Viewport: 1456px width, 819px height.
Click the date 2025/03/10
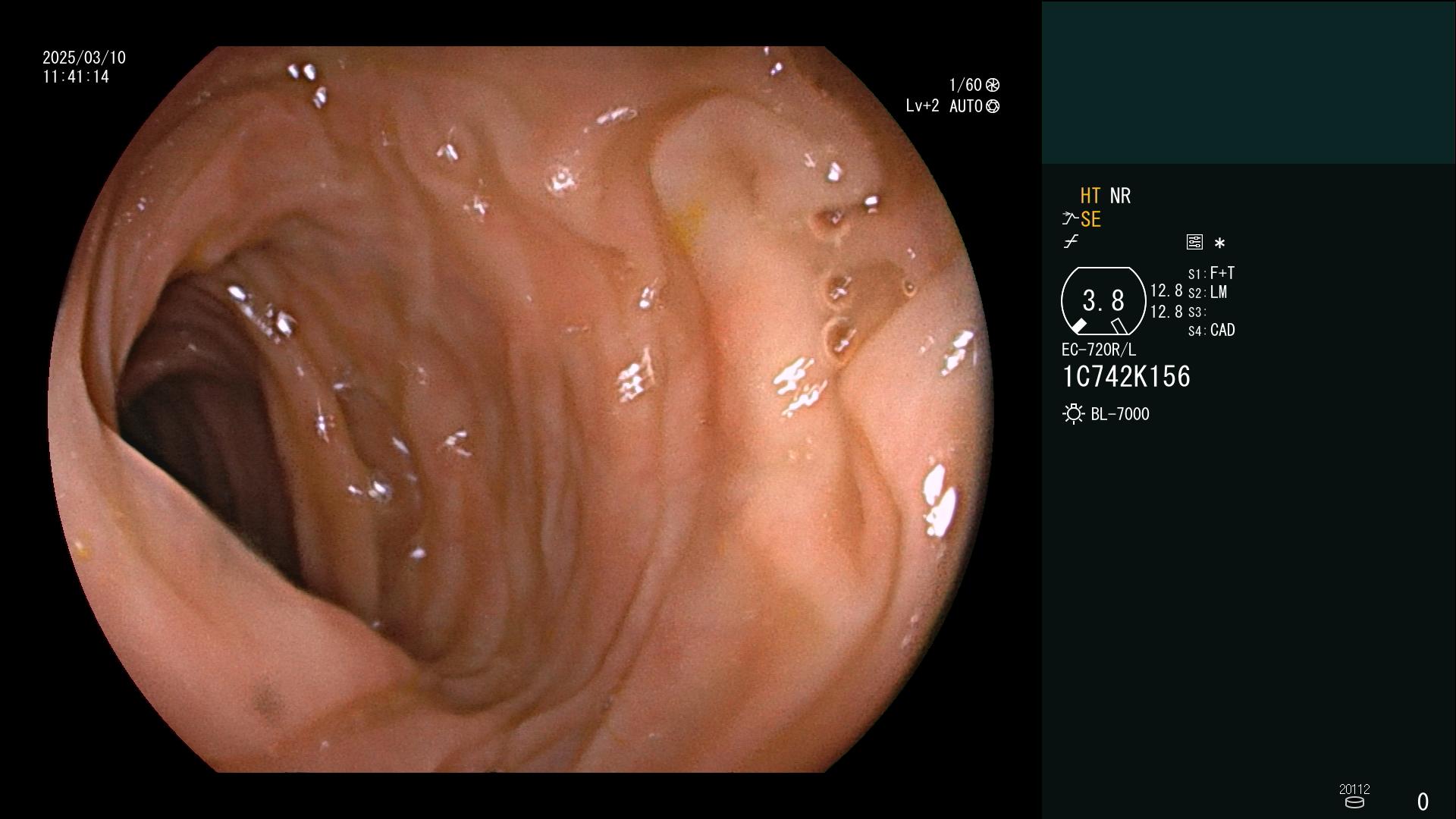tap(84, 58)
